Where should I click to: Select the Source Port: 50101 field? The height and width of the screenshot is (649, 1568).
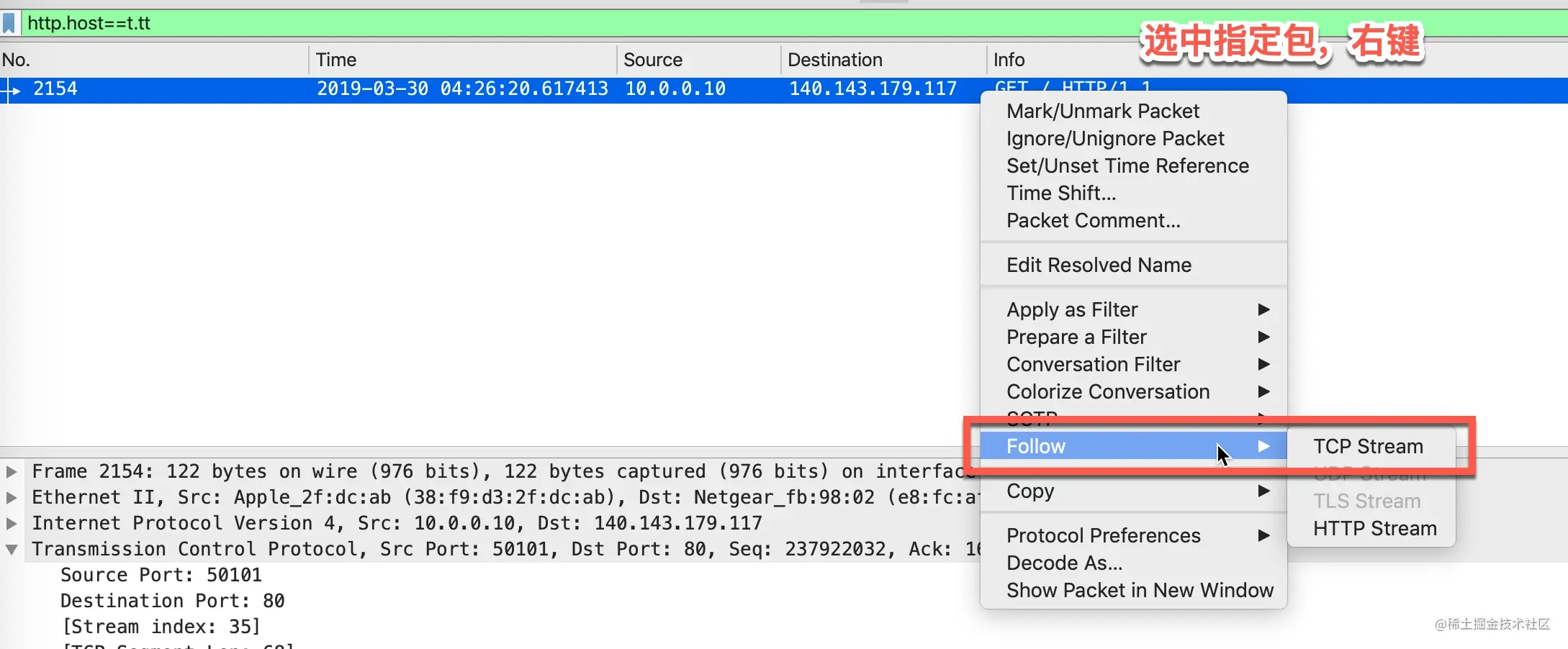coord(161,575)
